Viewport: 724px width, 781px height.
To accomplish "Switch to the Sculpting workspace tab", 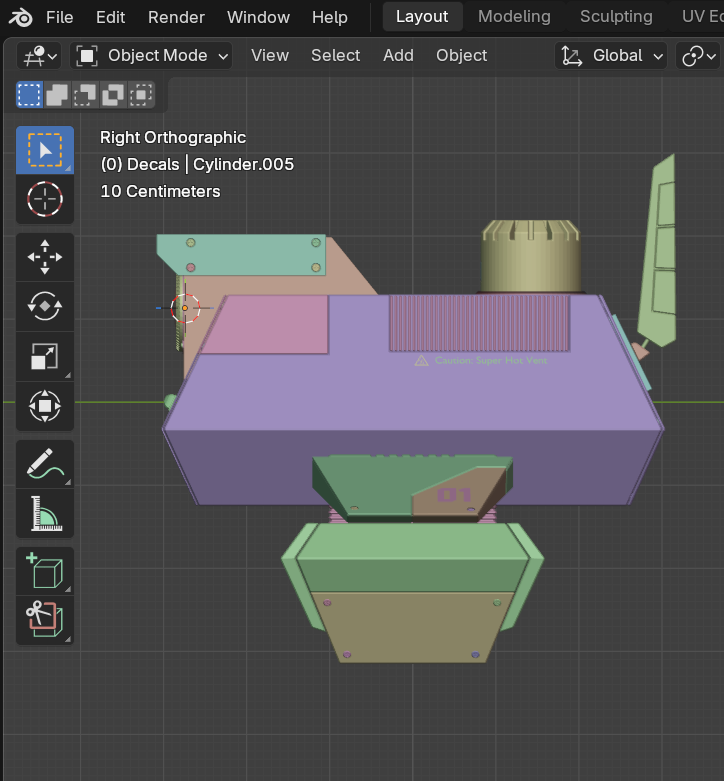I will pos(616,16).
